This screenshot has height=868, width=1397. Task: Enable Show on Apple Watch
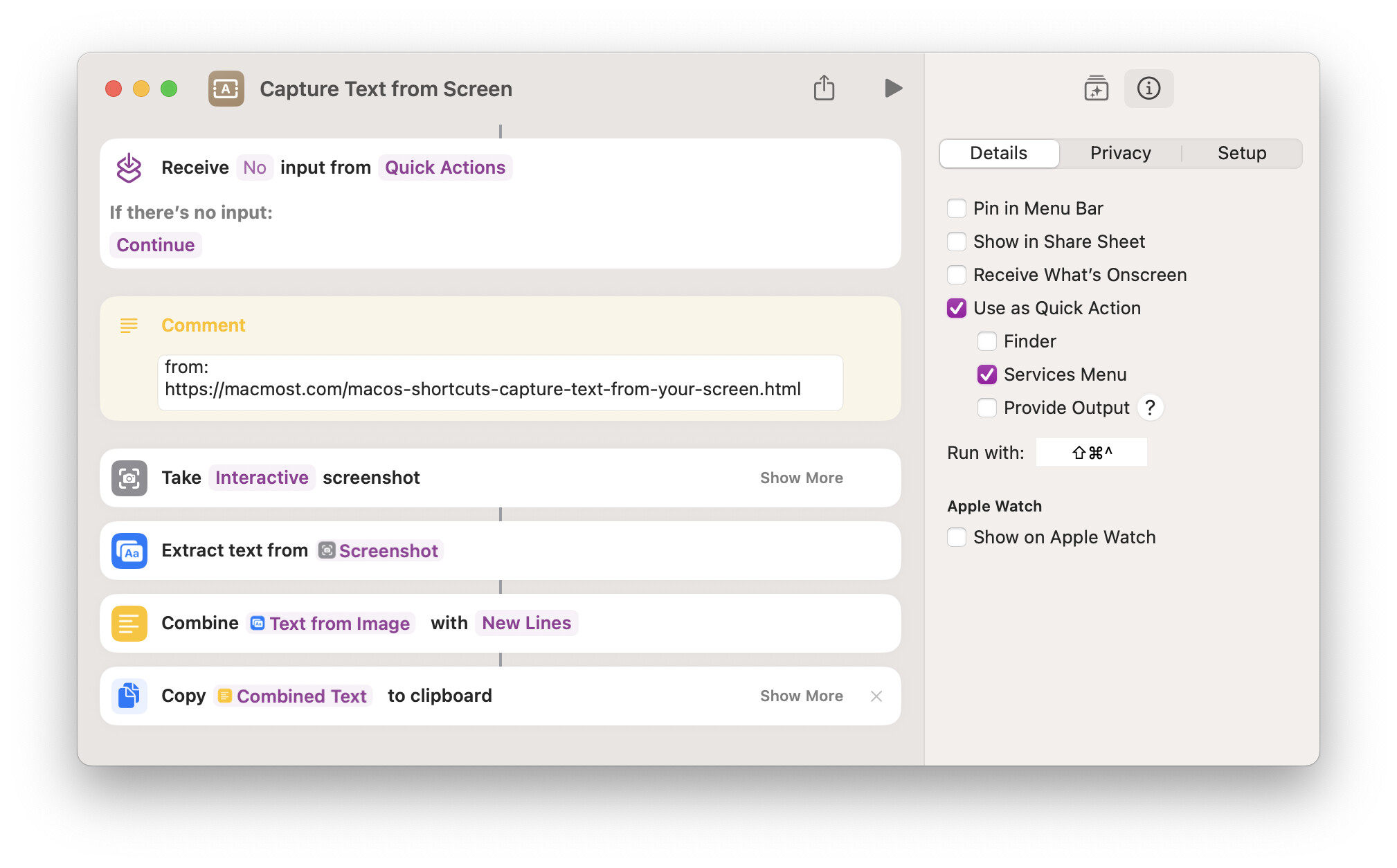point(957,537)
